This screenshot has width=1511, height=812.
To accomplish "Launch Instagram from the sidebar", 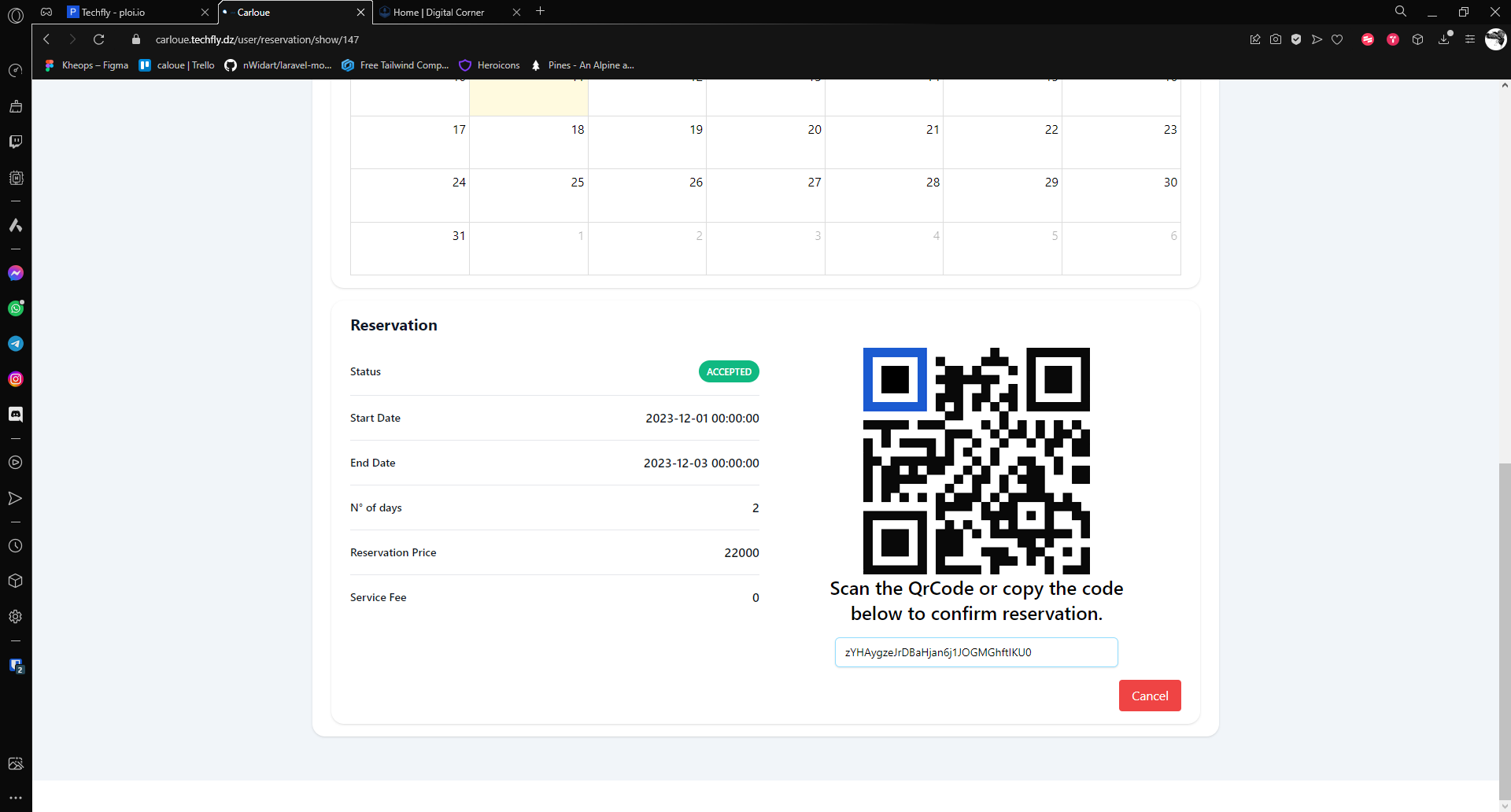I will coord(16,379).
